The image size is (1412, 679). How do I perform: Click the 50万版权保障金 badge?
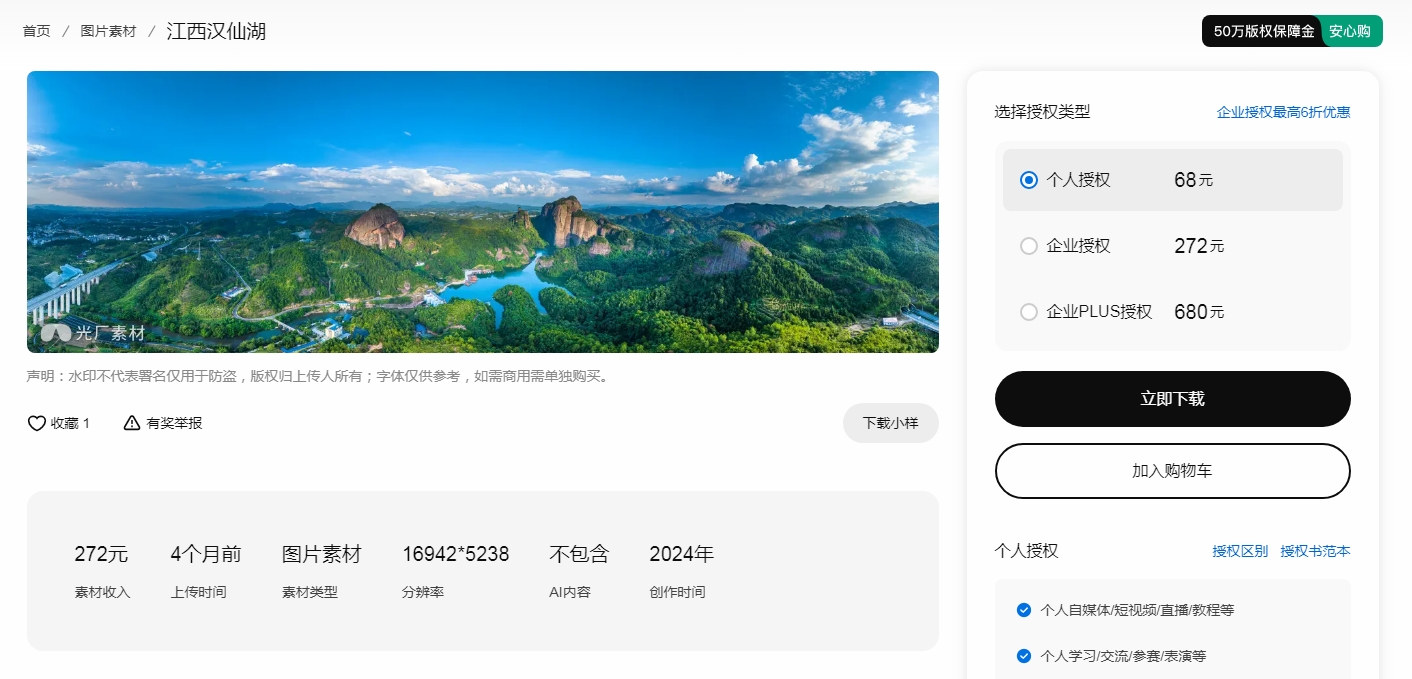tap(1263, 31)
